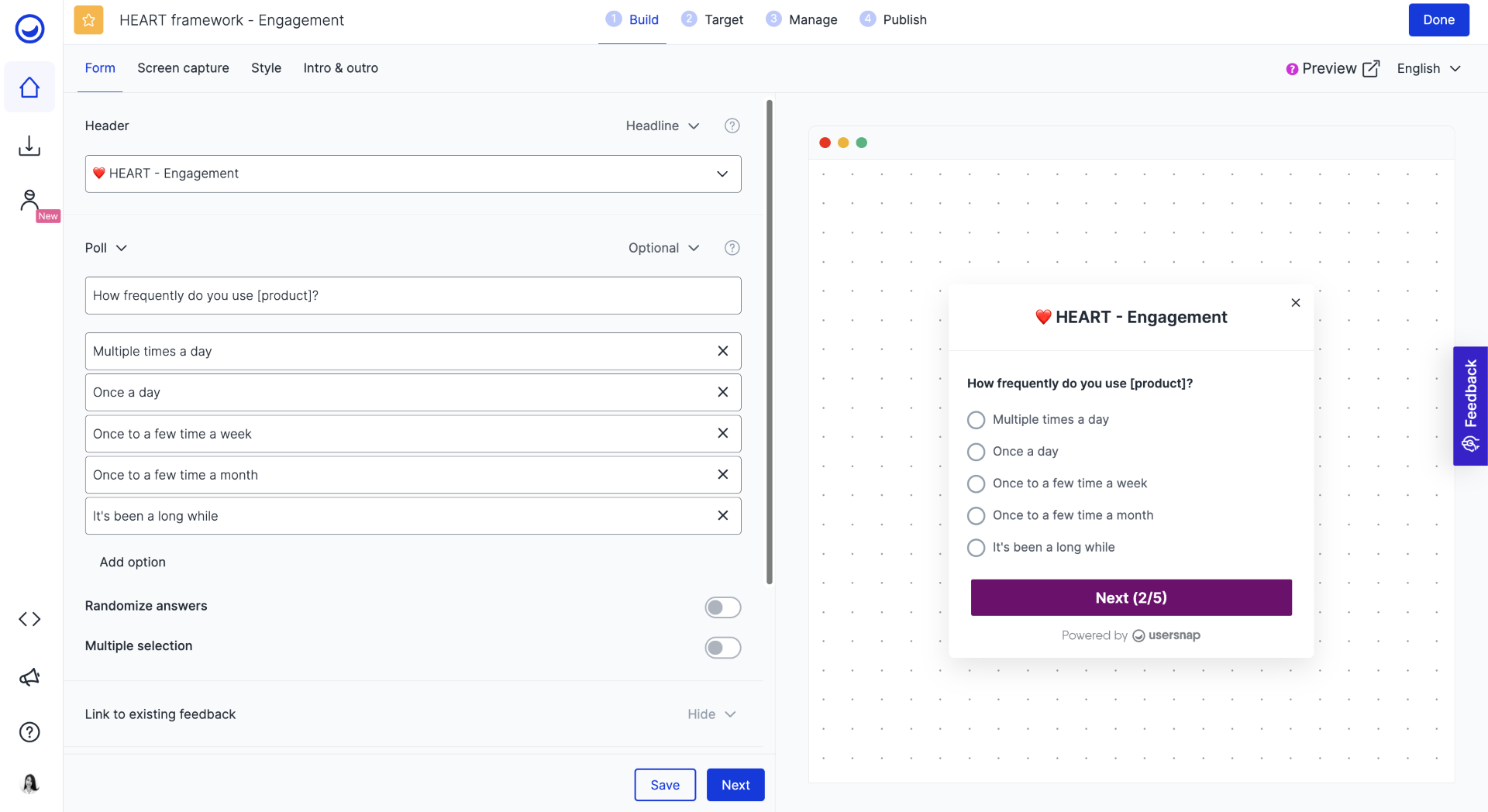The height and width of the screenshot is (812, 1488).
Task: Collapse the Poll section
Action: click(x=121, y=248)
